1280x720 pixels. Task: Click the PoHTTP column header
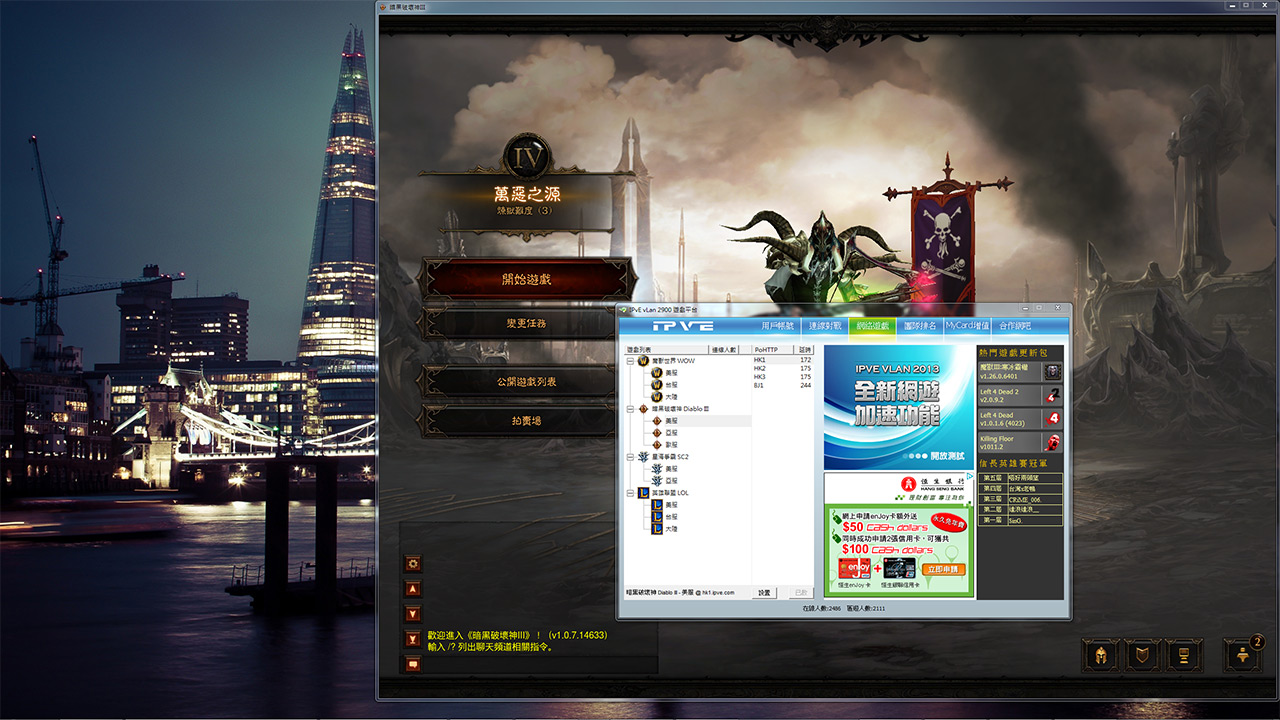click(x=773, y=350)
